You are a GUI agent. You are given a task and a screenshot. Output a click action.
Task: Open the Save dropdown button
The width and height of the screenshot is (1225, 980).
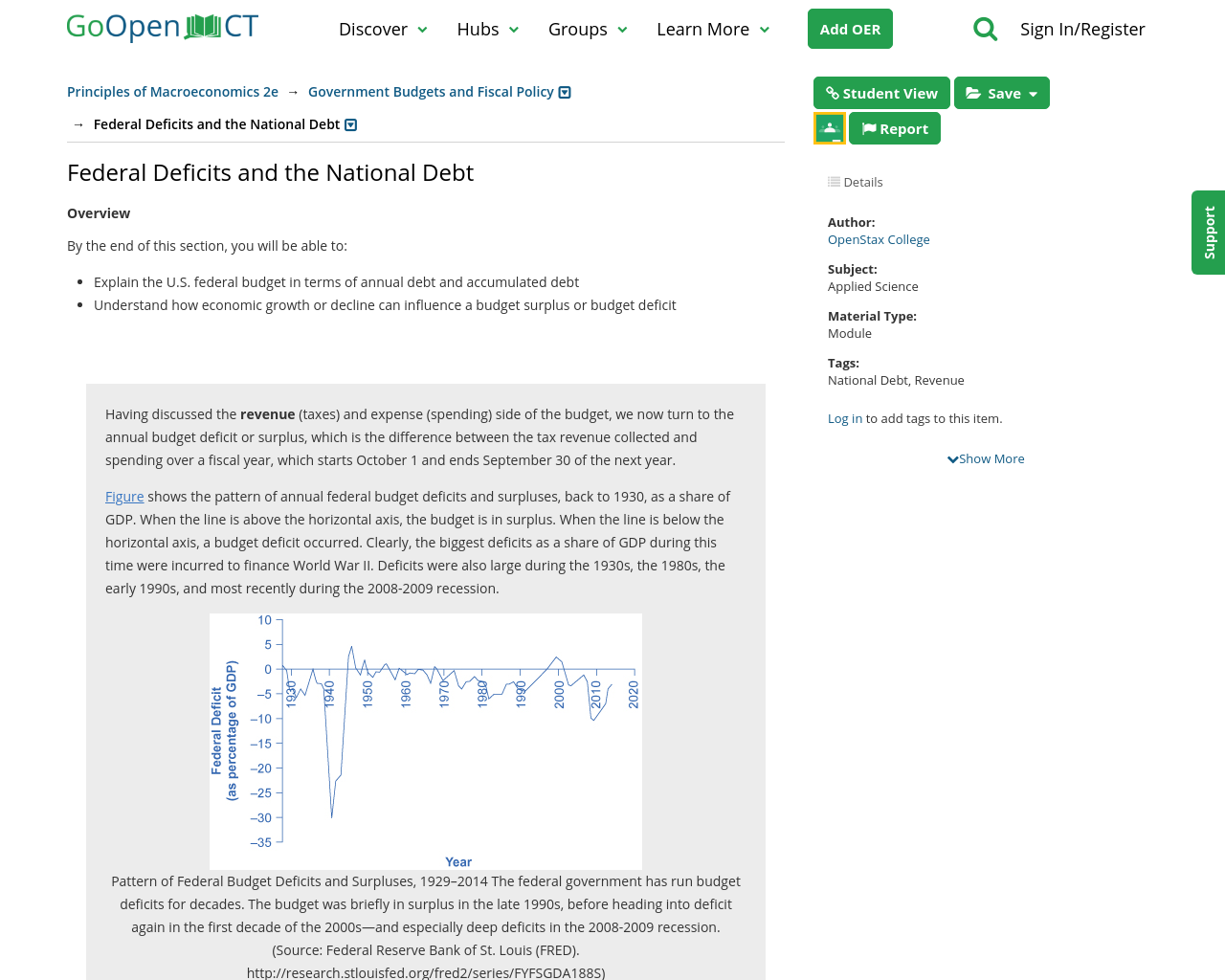[1002, 93]
